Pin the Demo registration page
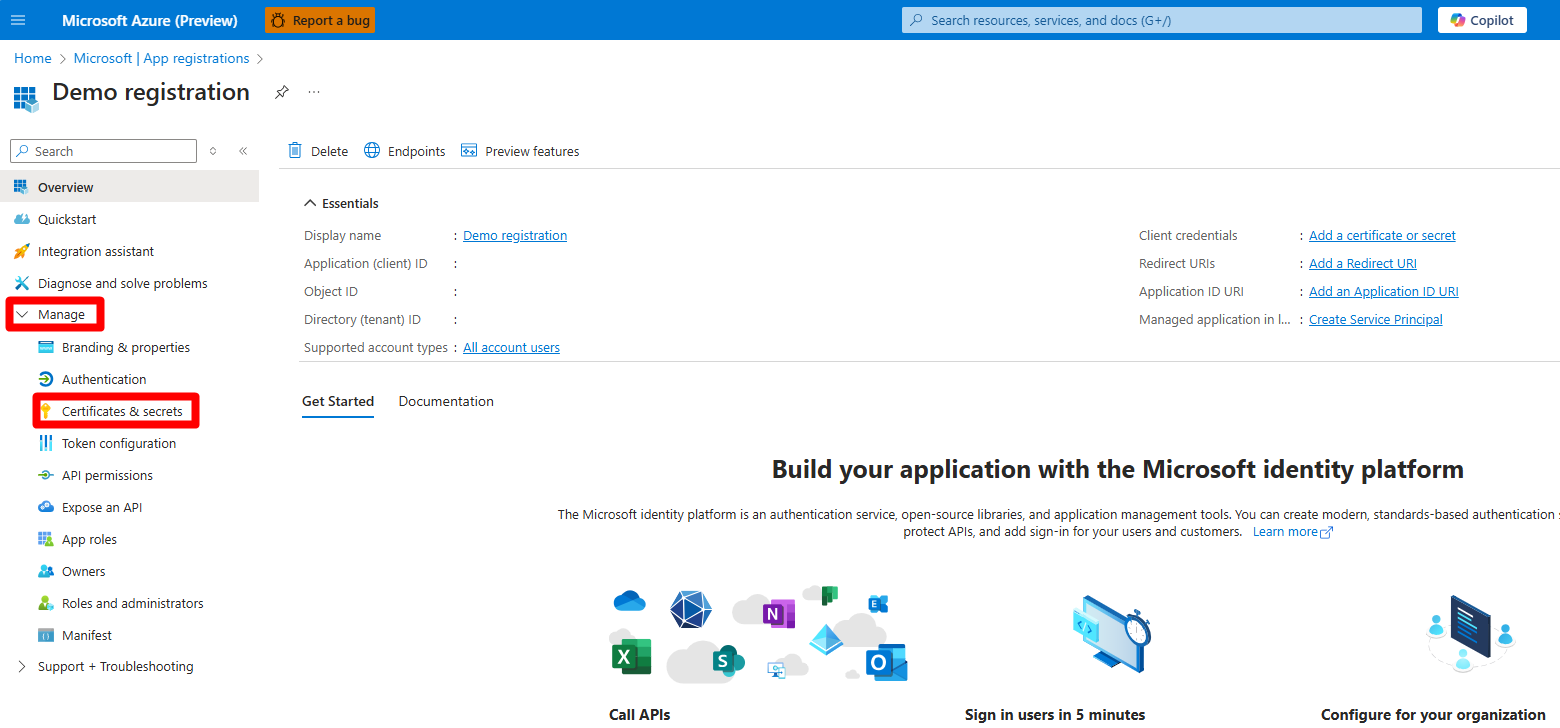 tap(282, 92)
